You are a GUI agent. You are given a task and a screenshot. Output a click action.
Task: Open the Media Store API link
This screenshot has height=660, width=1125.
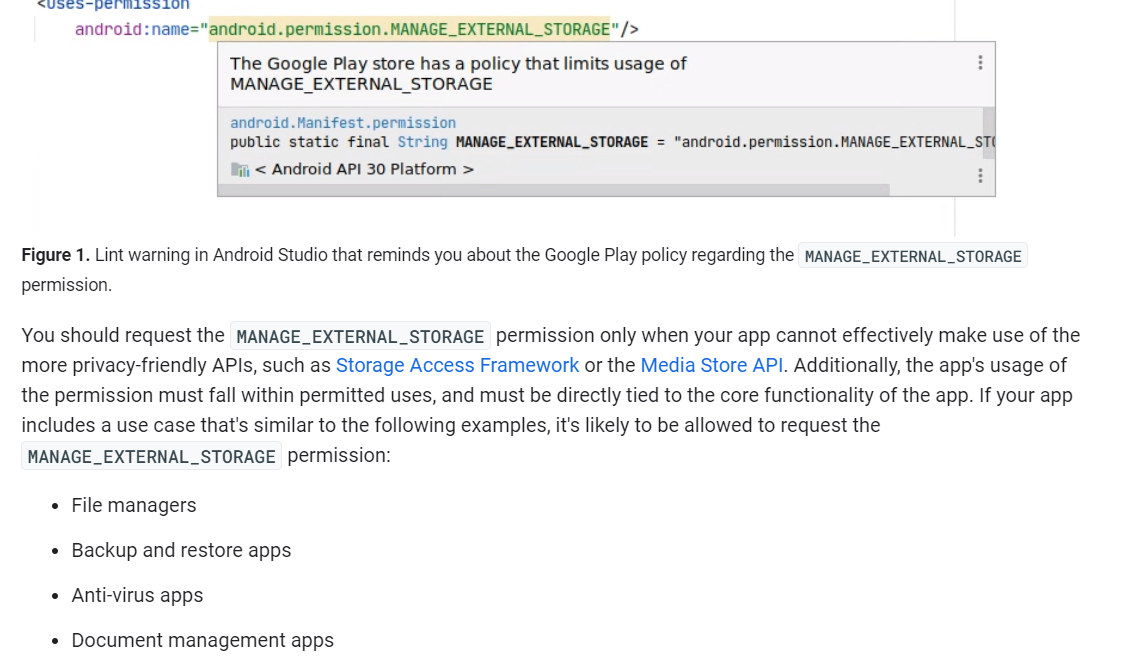(x=711, y=365)
